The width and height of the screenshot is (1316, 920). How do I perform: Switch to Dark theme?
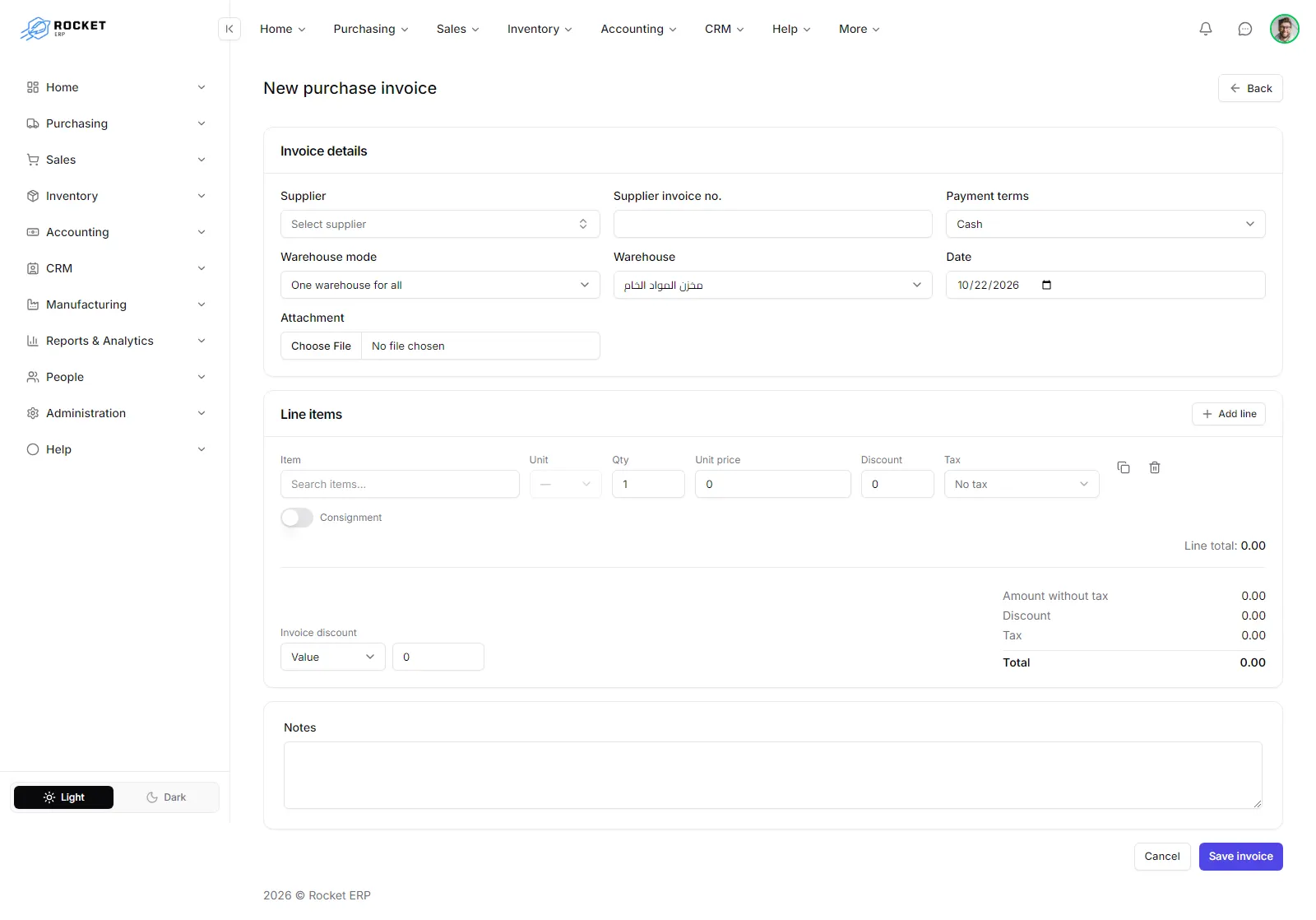tap(166, 797)
